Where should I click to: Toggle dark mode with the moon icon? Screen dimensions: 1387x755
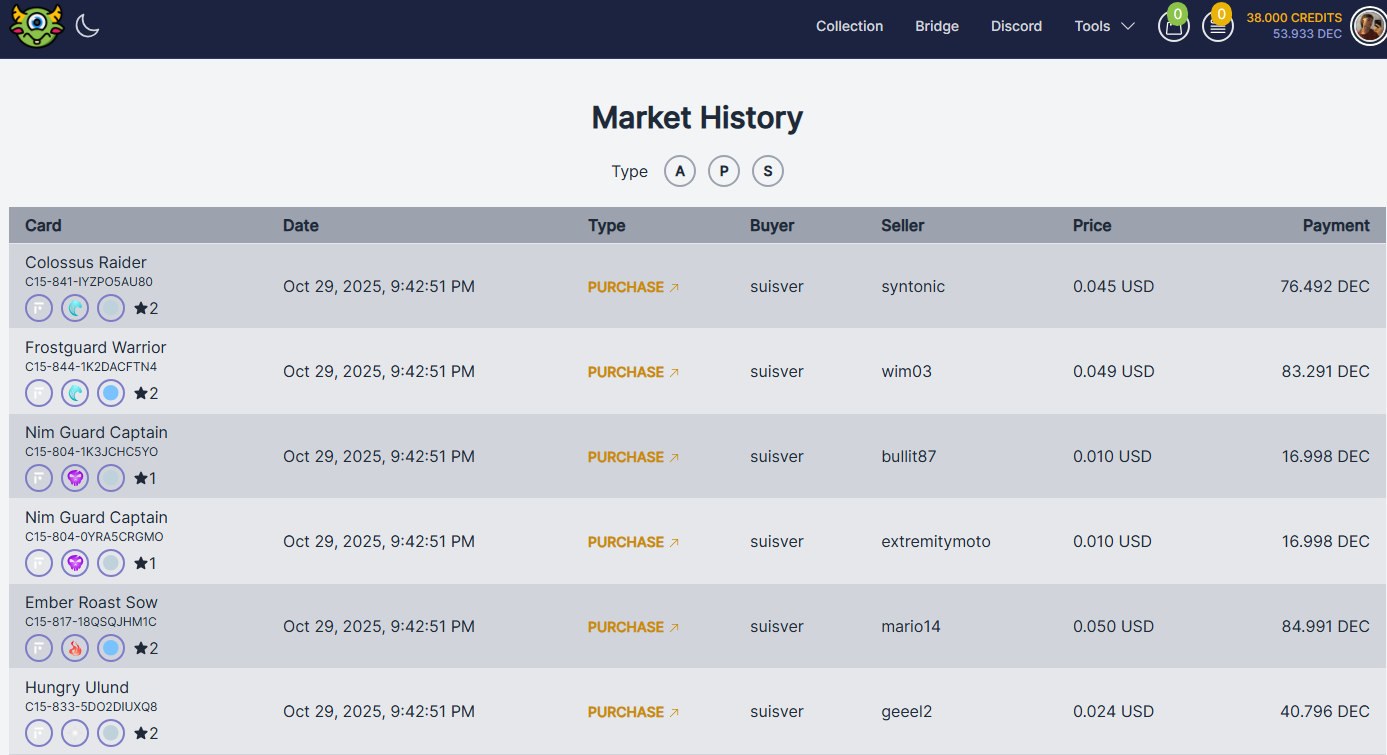pyautogui.click(x=88, y=26)
